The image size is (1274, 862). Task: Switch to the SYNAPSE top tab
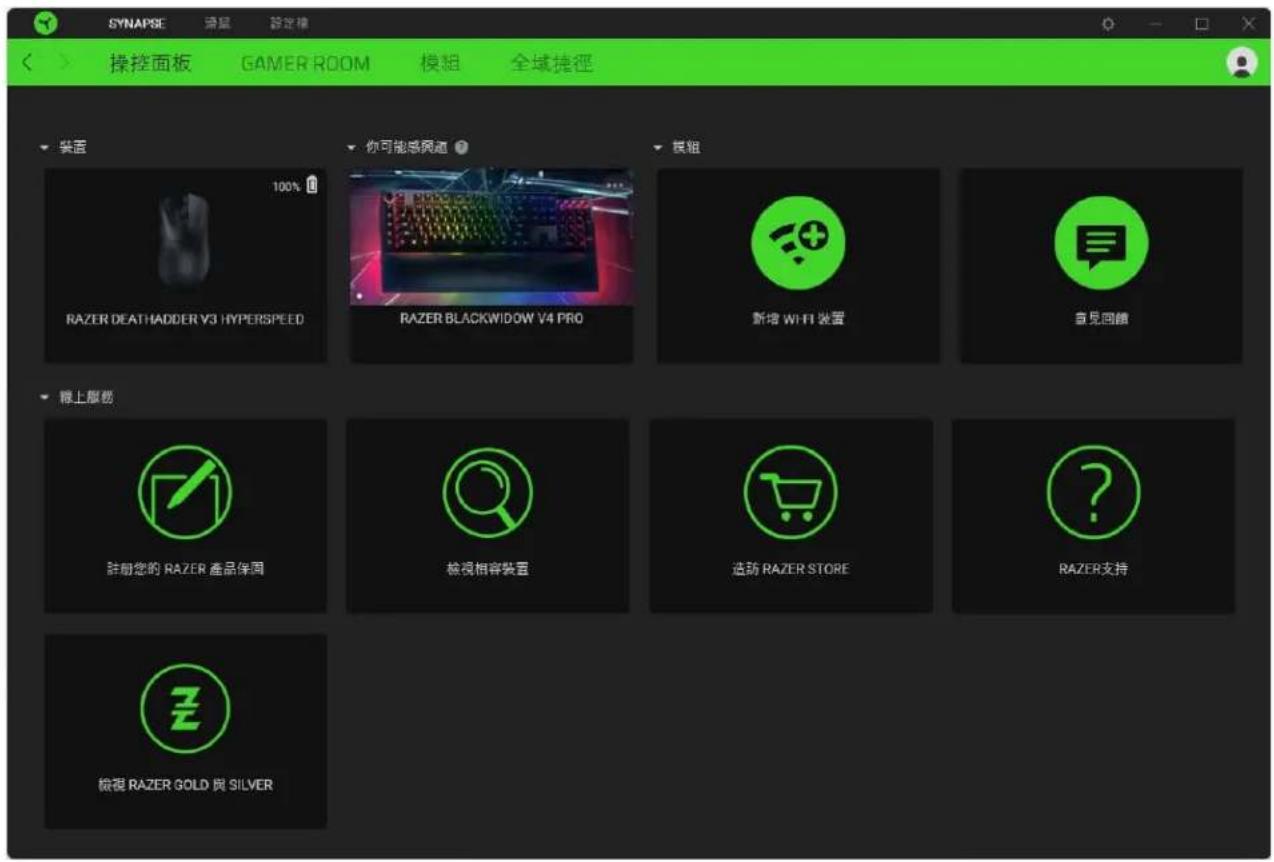point(137,23)
